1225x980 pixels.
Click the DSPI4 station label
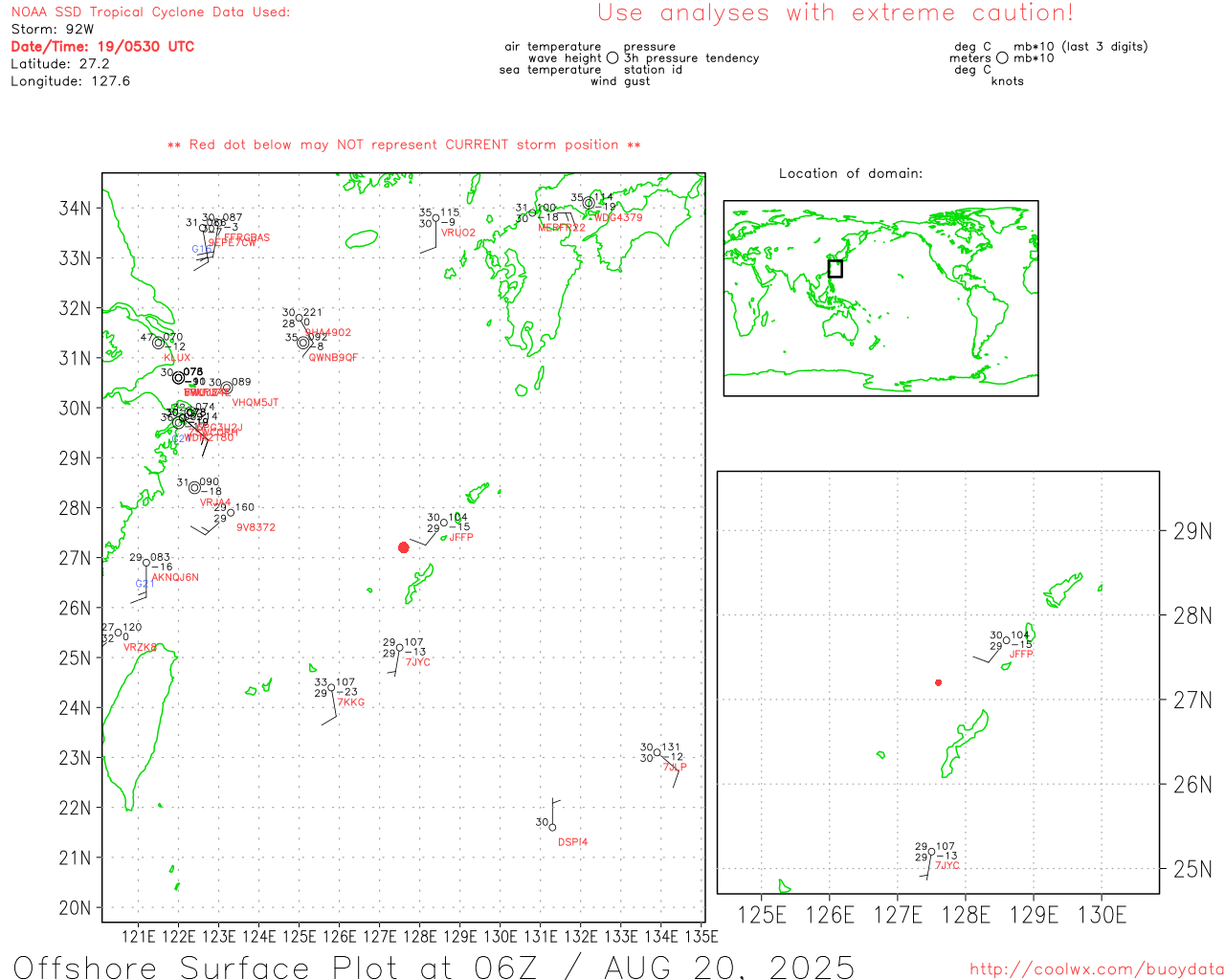point(572,842)
